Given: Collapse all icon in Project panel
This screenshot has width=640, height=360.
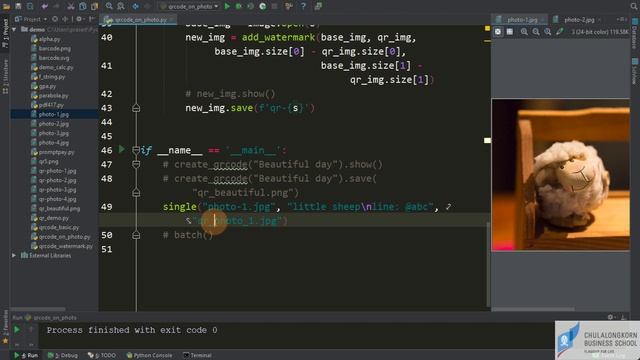Looking at the screenshot, I should coord(65,19).
